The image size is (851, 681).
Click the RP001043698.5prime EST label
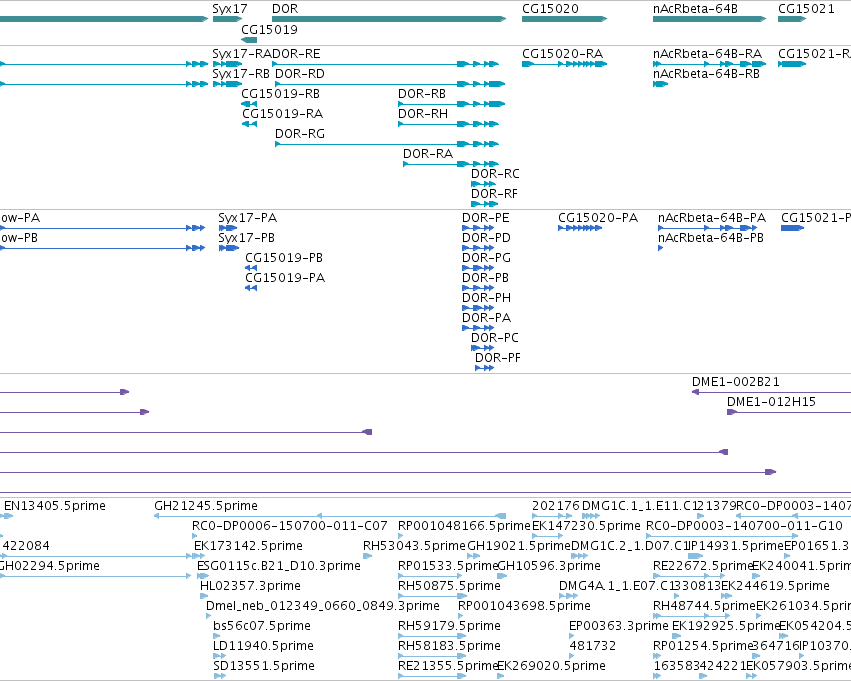(524, 606)
